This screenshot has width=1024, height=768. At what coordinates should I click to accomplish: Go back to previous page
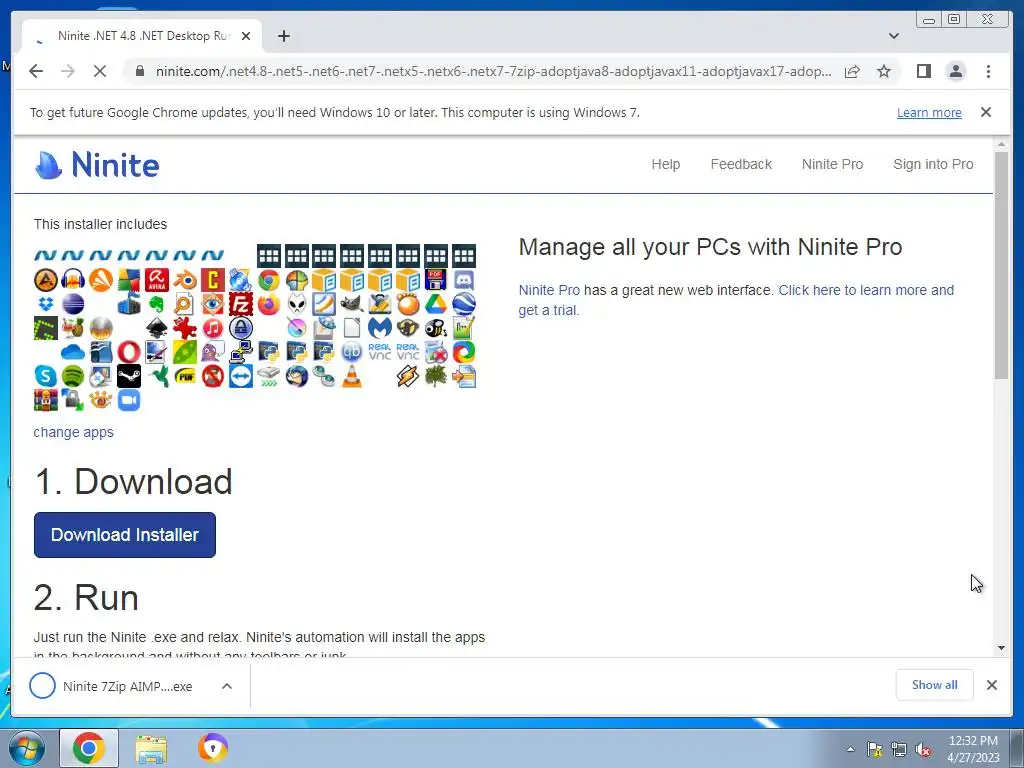point(36,71)
